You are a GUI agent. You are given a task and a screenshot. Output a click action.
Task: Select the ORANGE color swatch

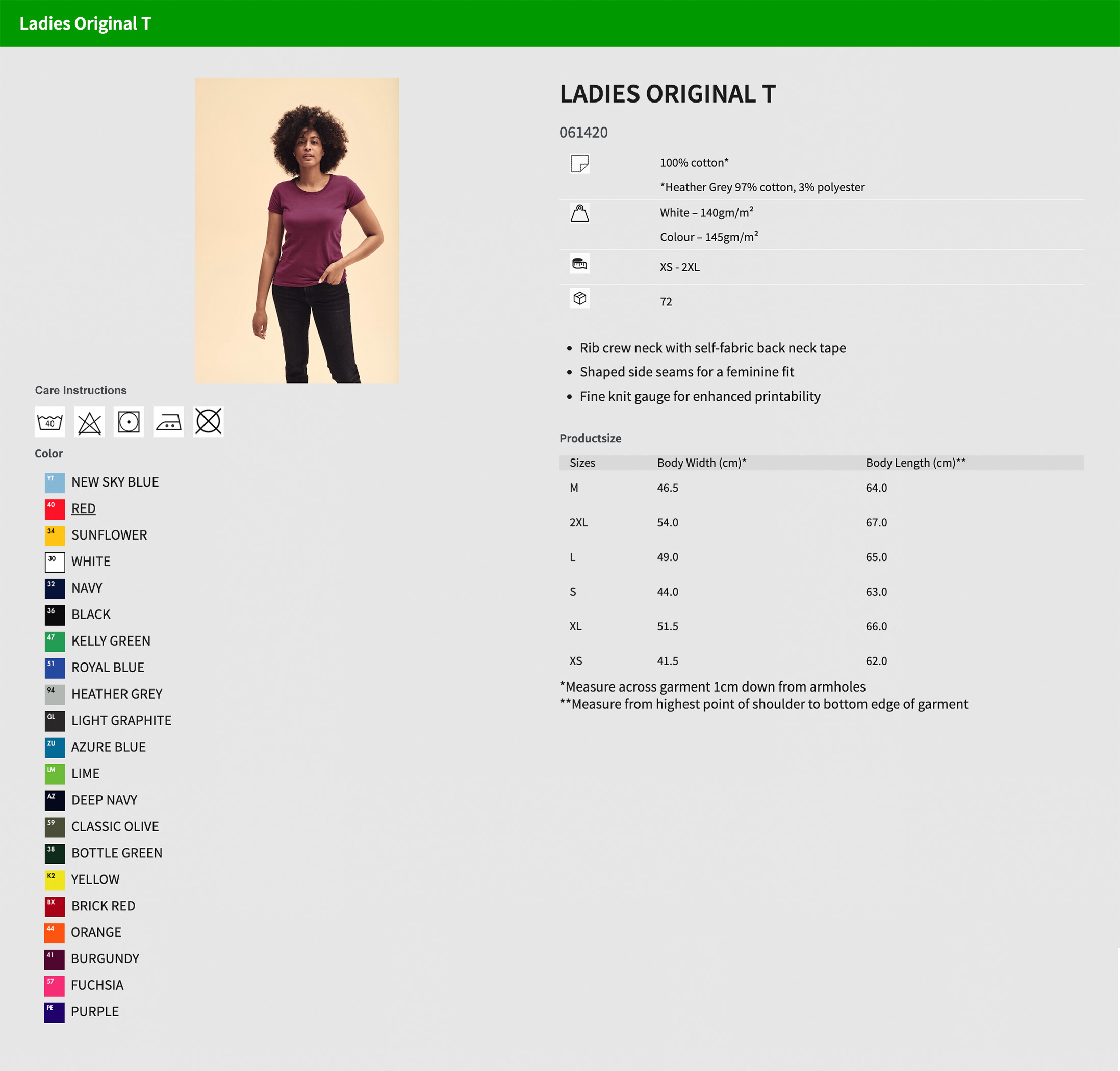pyautogui.click(x=54, y=933)
